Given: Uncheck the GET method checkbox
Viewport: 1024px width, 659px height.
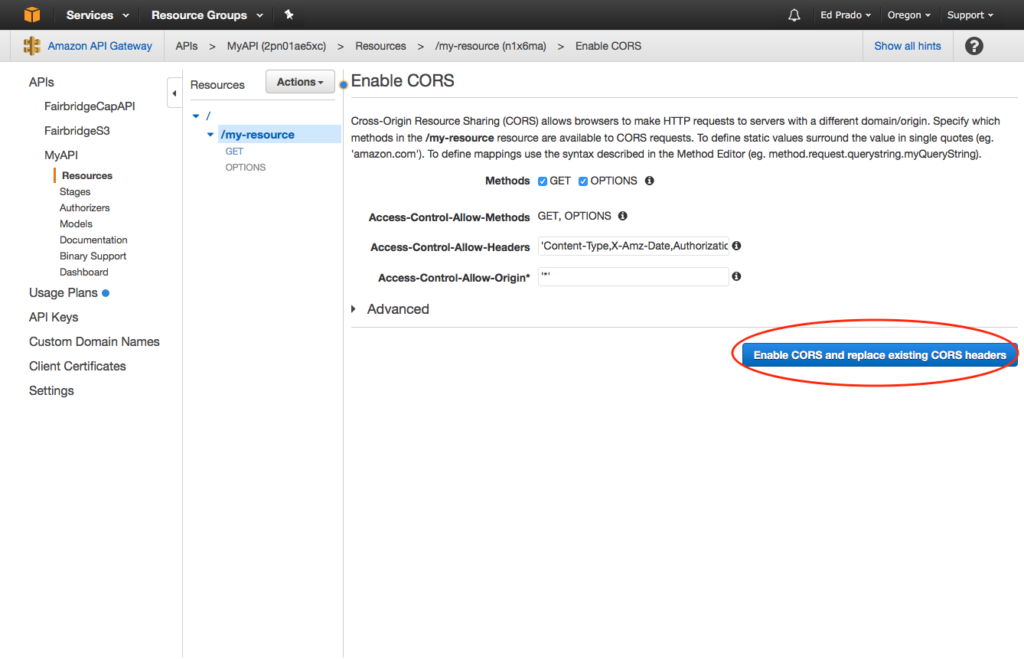Looking at the screenshot, I should point(545,181).
